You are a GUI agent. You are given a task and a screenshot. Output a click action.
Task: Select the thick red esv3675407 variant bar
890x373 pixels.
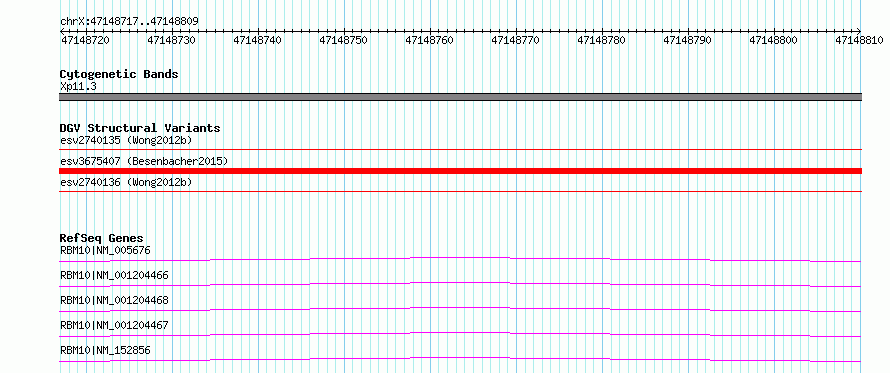tap(460, 171)
